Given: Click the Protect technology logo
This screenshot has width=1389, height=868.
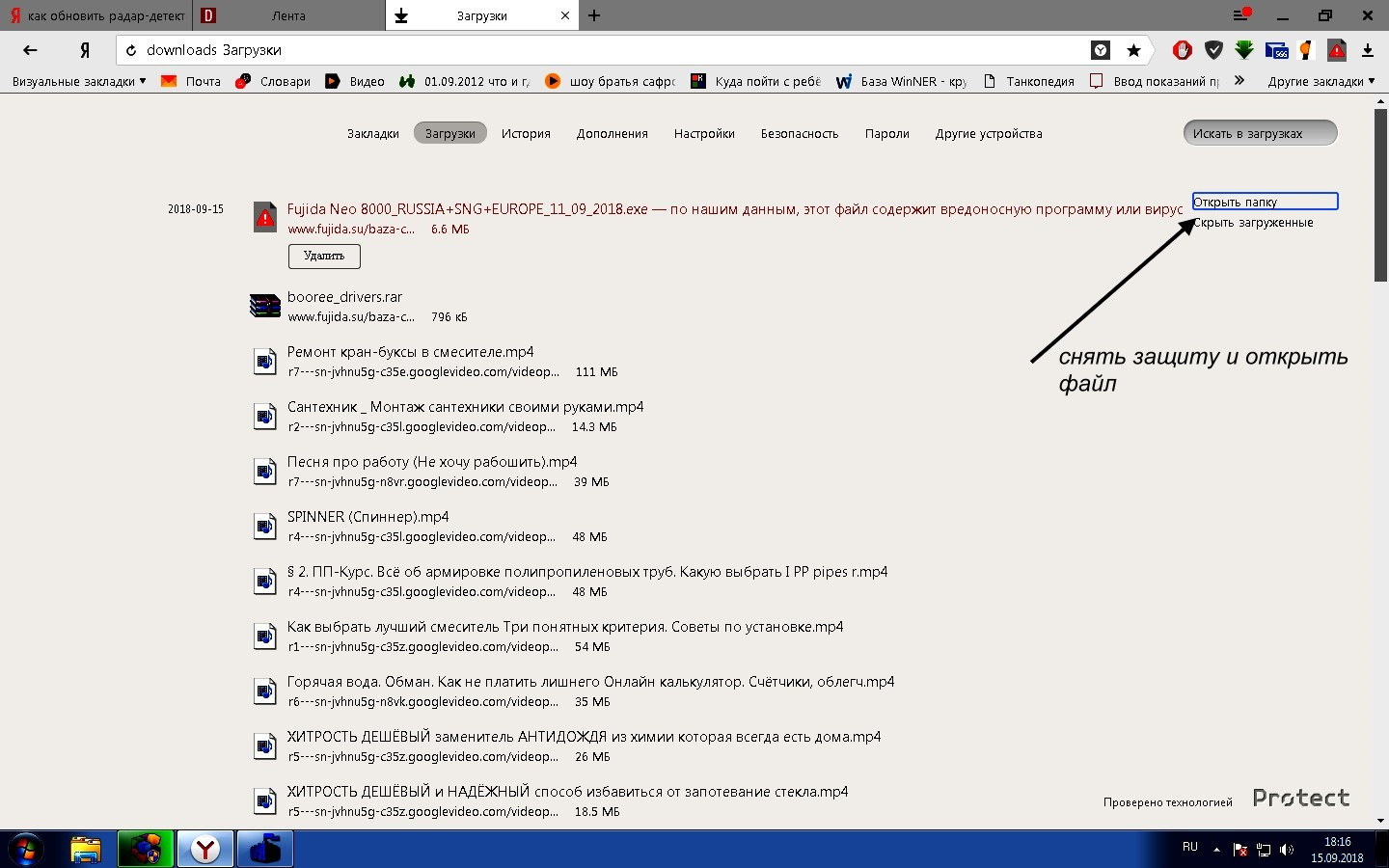Looking at the screenshot, I should pyautogui.click(x=1300, y=799).
